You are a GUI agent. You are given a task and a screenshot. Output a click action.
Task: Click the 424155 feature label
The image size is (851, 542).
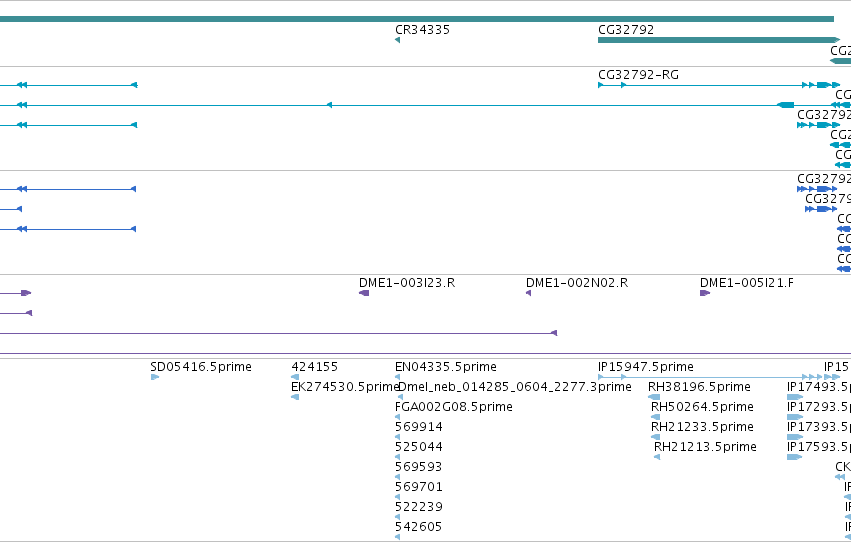click(x=314, y=367)
